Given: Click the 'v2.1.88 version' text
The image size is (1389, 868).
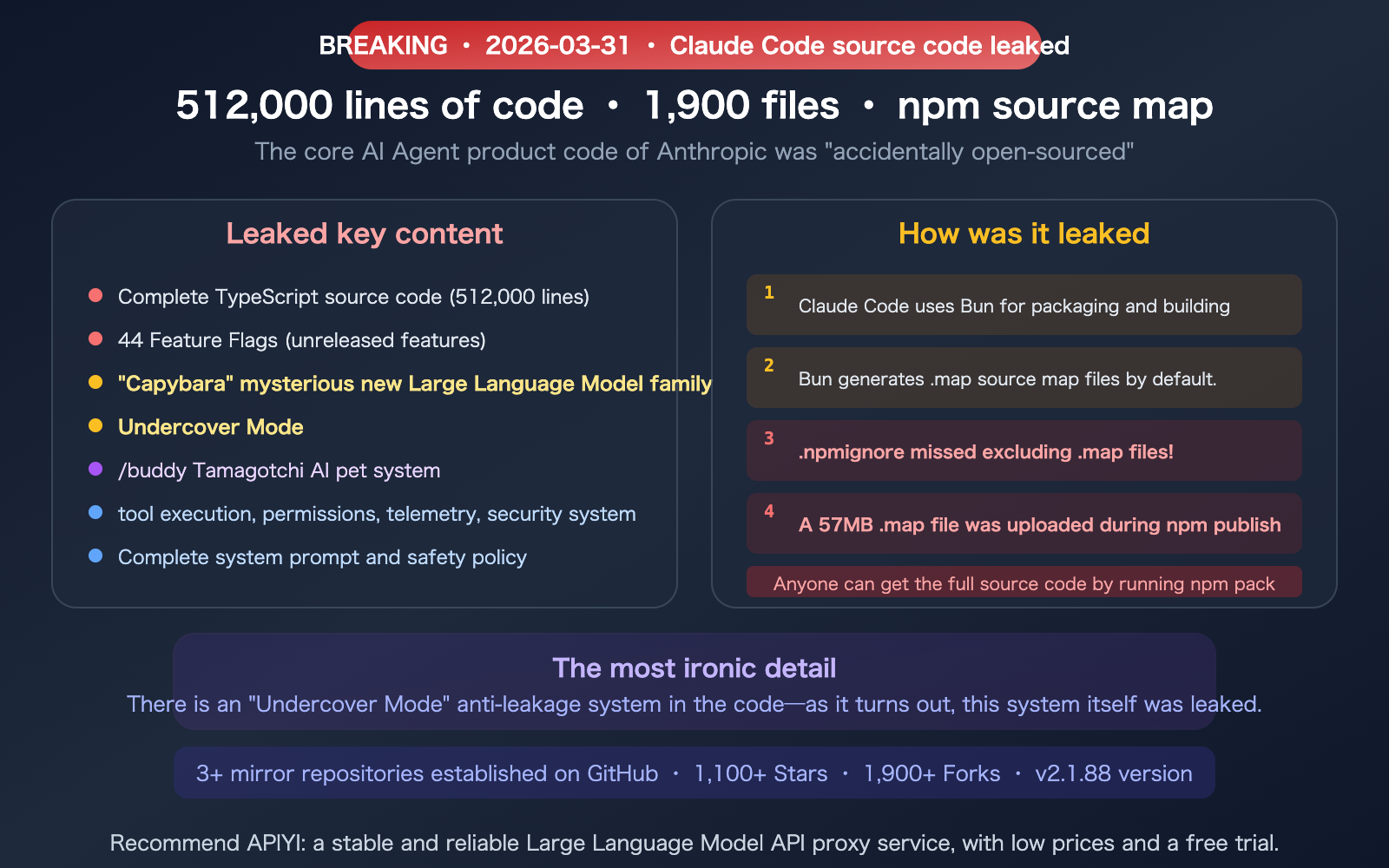Looking at the screenshot, I should click(1114, 773).
